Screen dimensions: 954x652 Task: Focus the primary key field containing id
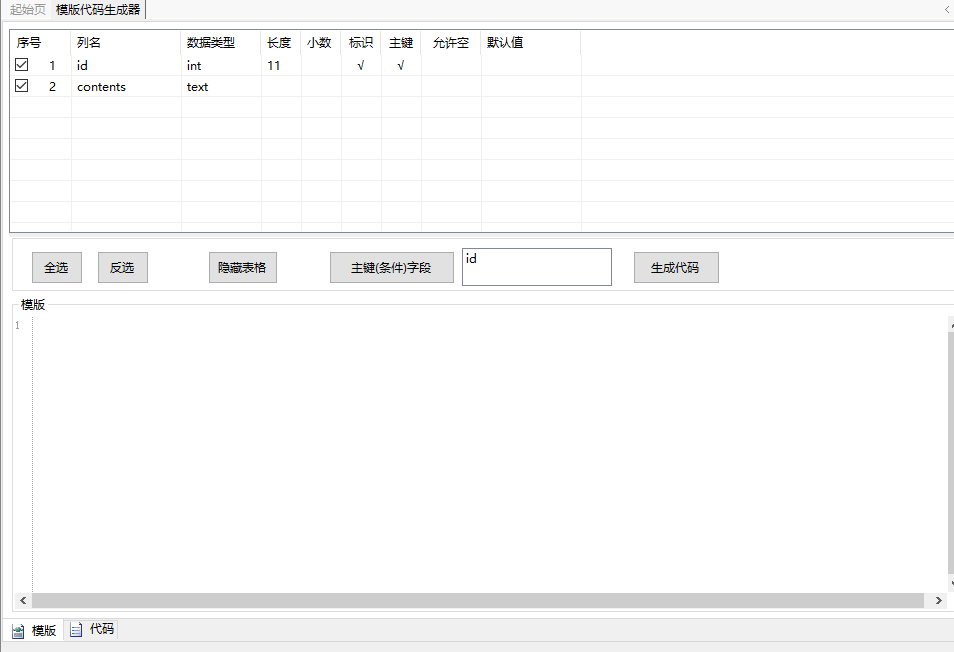click(x=537, y=266)
